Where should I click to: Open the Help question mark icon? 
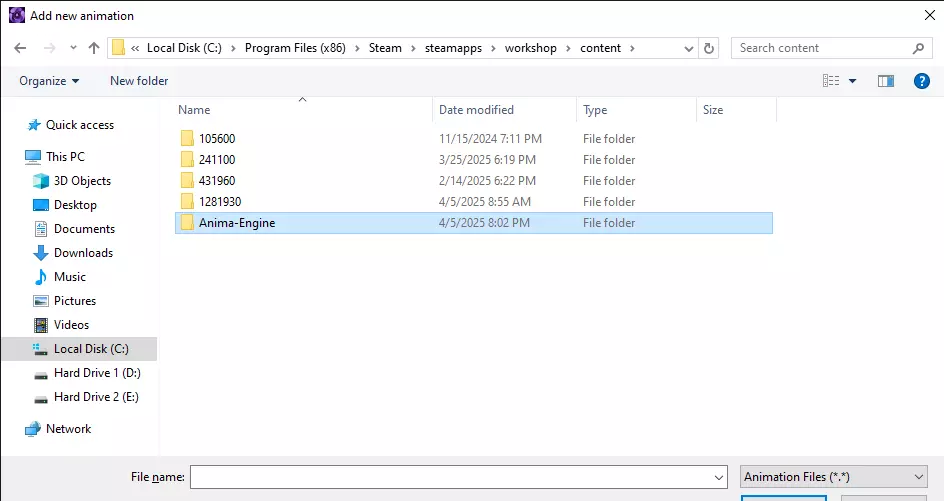point(922,81)
